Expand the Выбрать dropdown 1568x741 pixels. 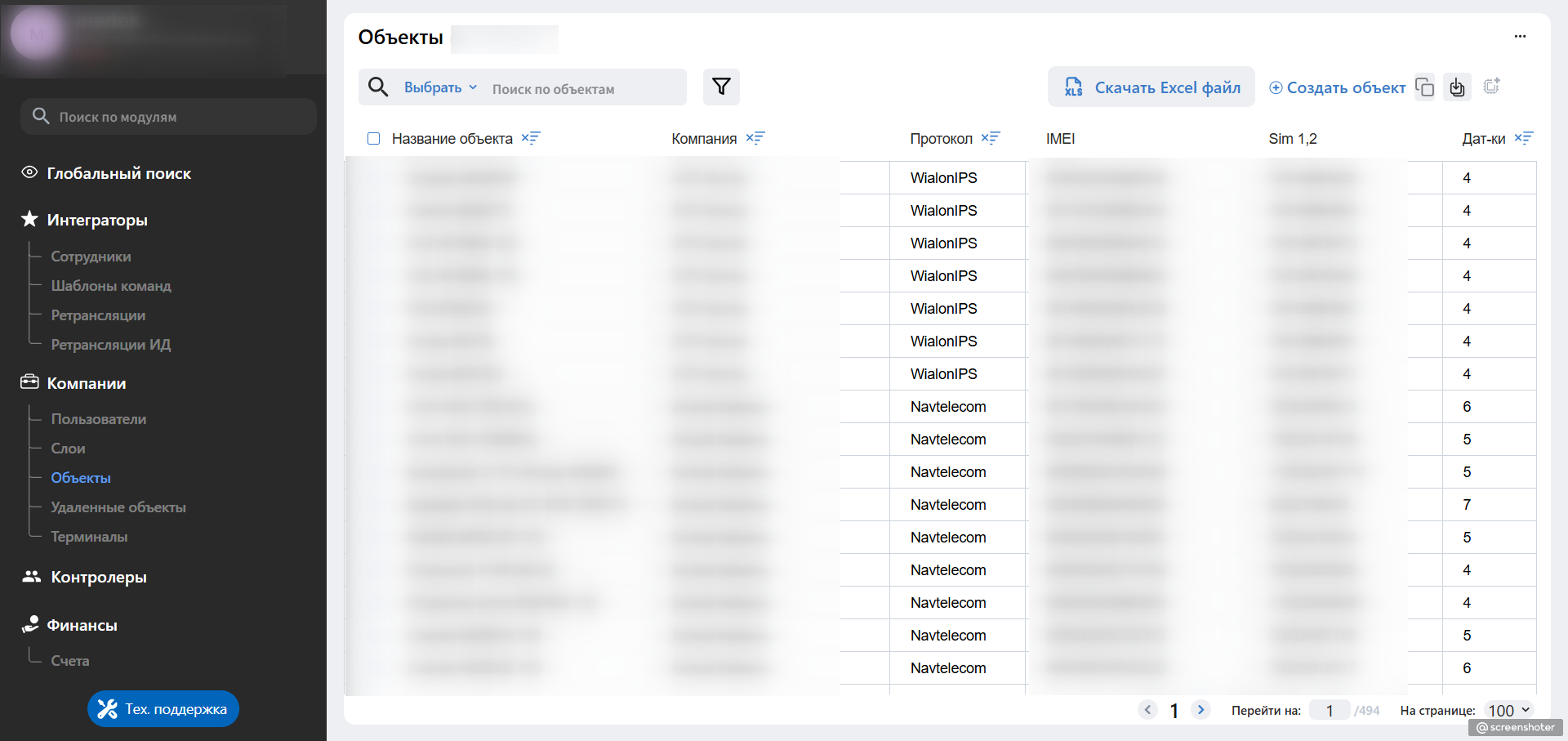click(441, 87)
